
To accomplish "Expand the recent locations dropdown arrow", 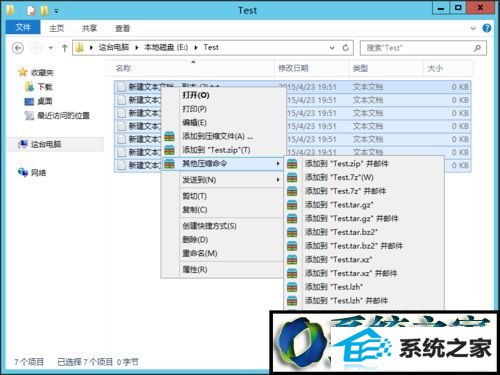I will pos(51,48).
